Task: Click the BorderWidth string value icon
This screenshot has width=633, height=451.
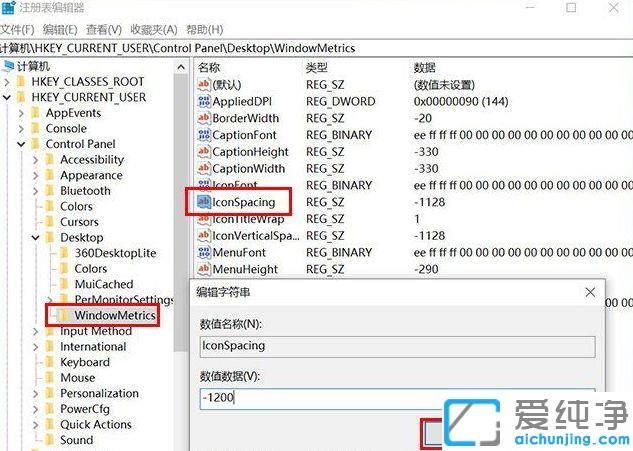Action: (x=203, y=119)
